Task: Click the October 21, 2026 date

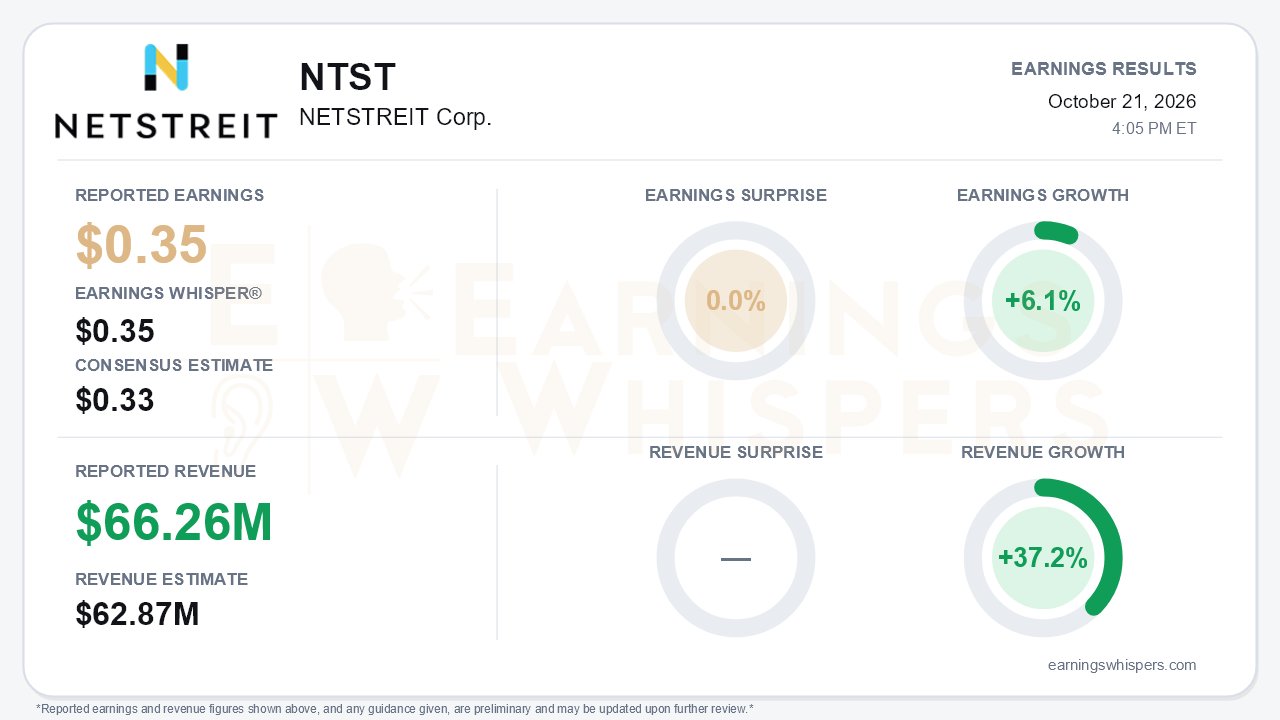Action: 1122,101
